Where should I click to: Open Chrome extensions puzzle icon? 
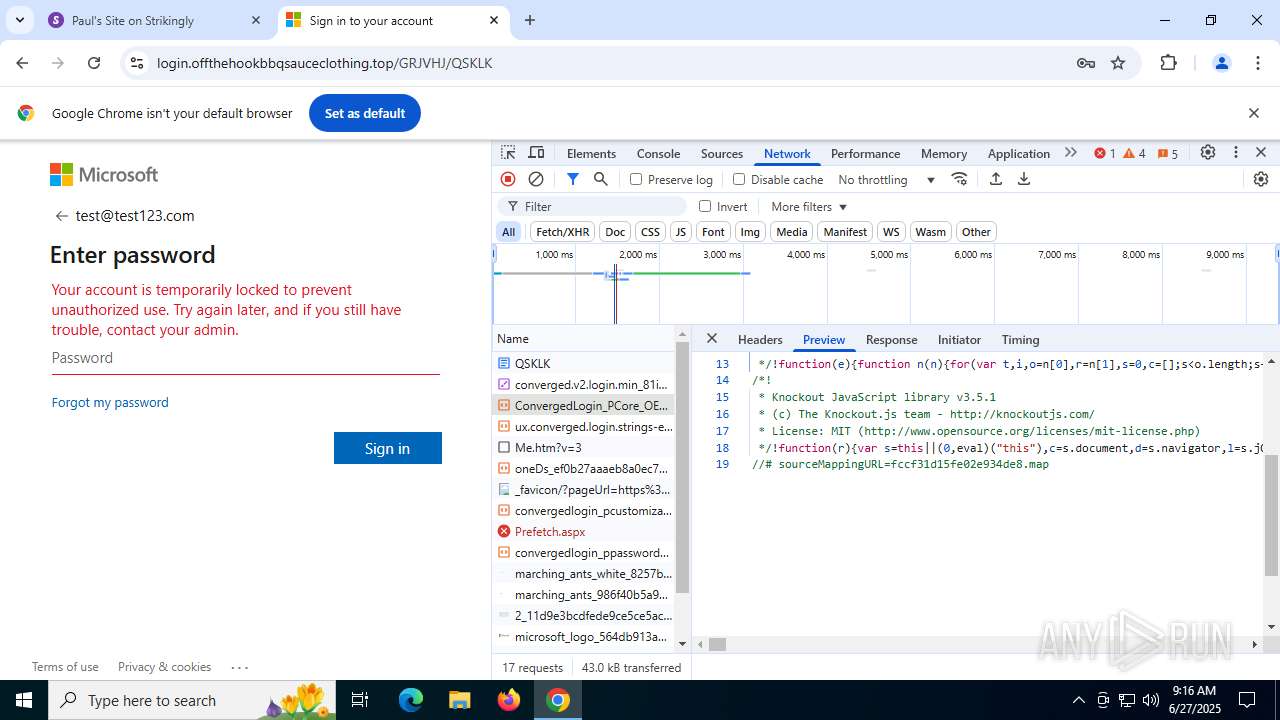(1168, 63)
